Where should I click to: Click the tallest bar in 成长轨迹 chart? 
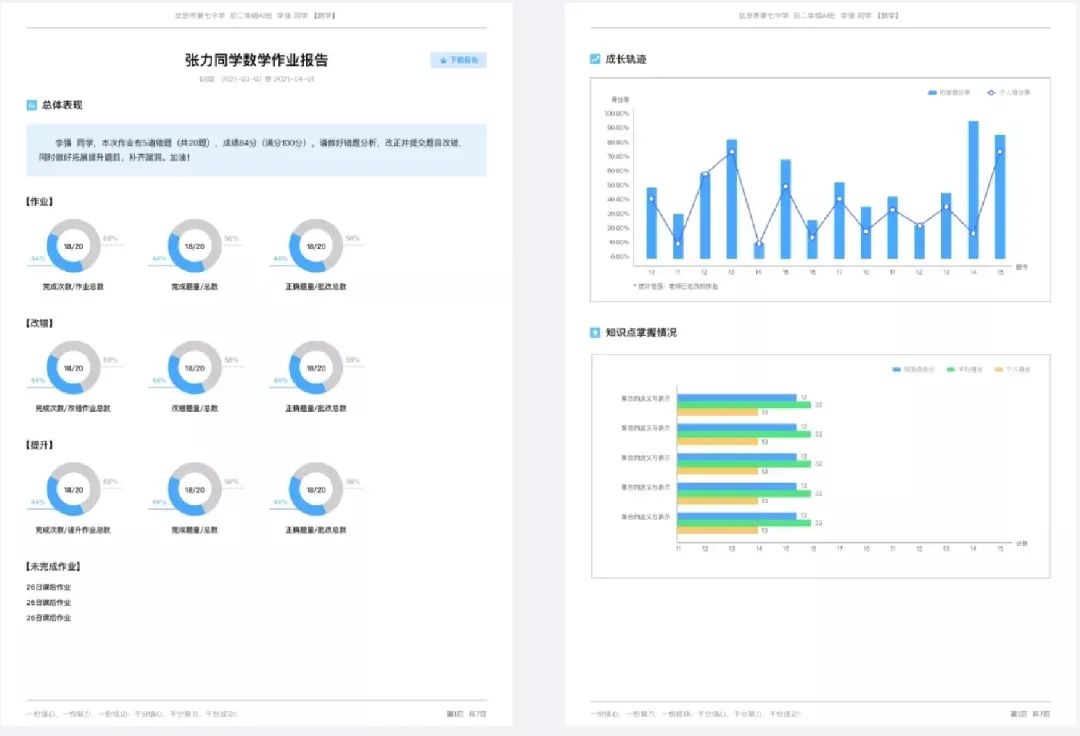(x=973, y=190)
